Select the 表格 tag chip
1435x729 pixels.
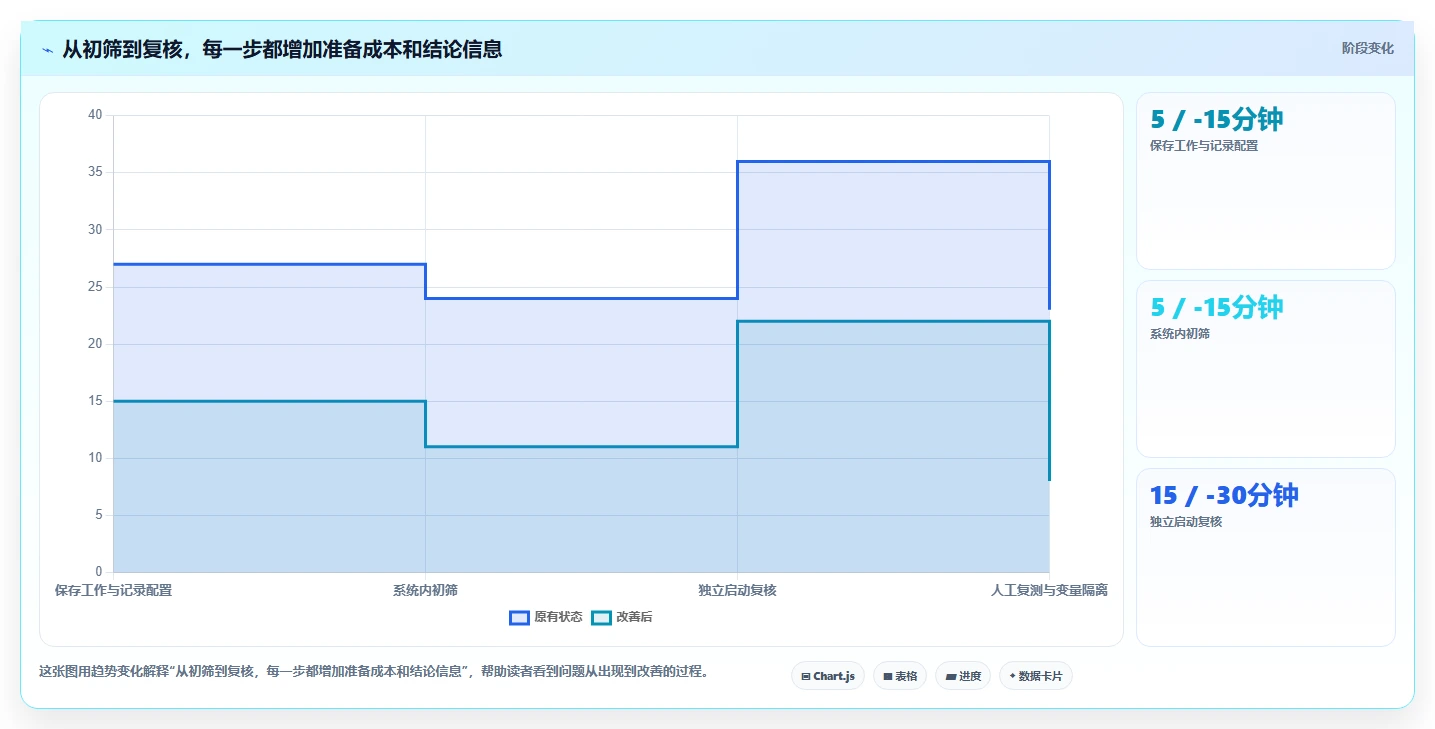coord(900,676)
